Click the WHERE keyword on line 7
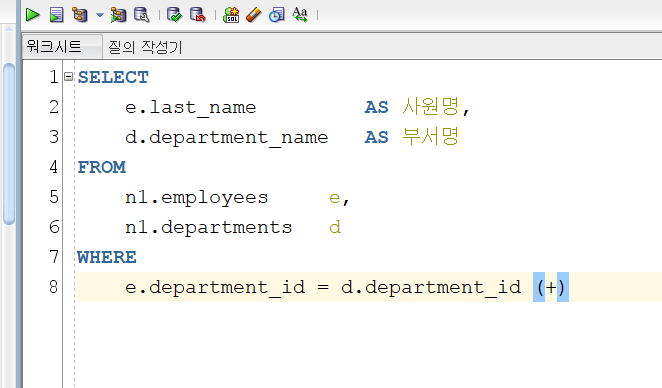 click(107, 257)
